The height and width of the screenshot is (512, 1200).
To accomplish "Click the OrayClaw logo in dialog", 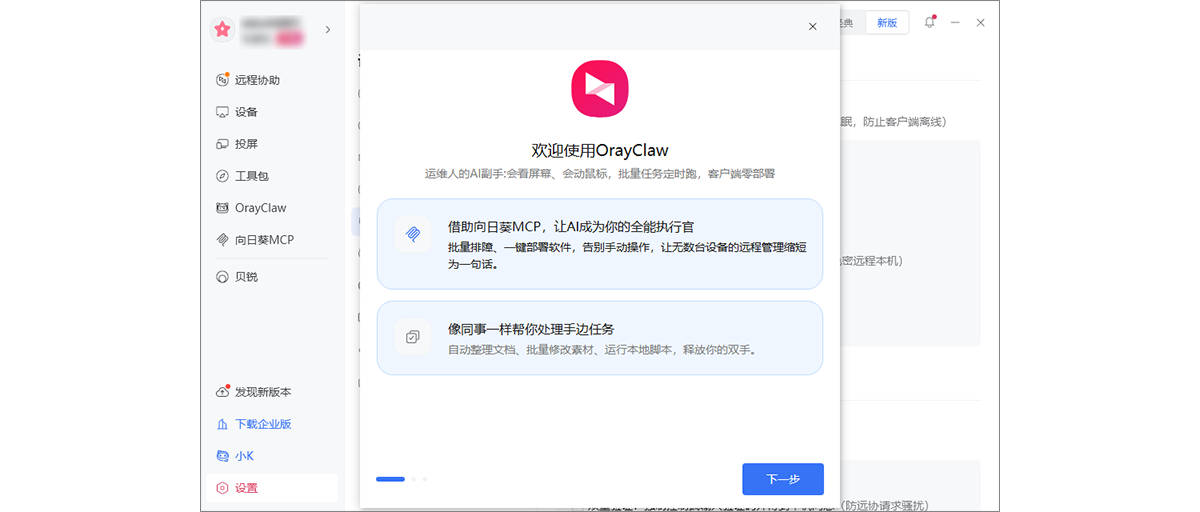I will (600, 89).
